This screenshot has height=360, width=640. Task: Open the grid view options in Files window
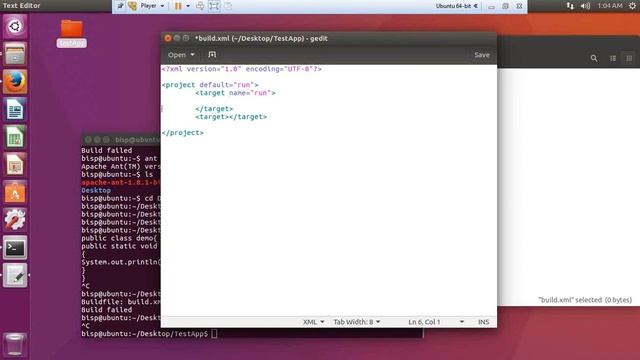pos(629,58)
